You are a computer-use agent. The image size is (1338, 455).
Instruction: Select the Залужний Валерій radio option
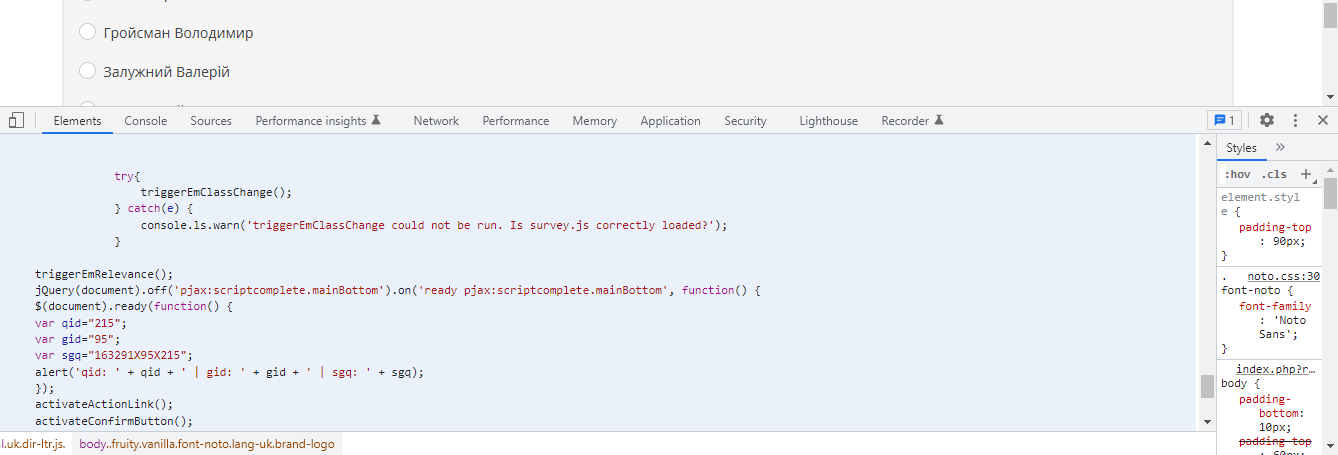[x=88, y=72]
